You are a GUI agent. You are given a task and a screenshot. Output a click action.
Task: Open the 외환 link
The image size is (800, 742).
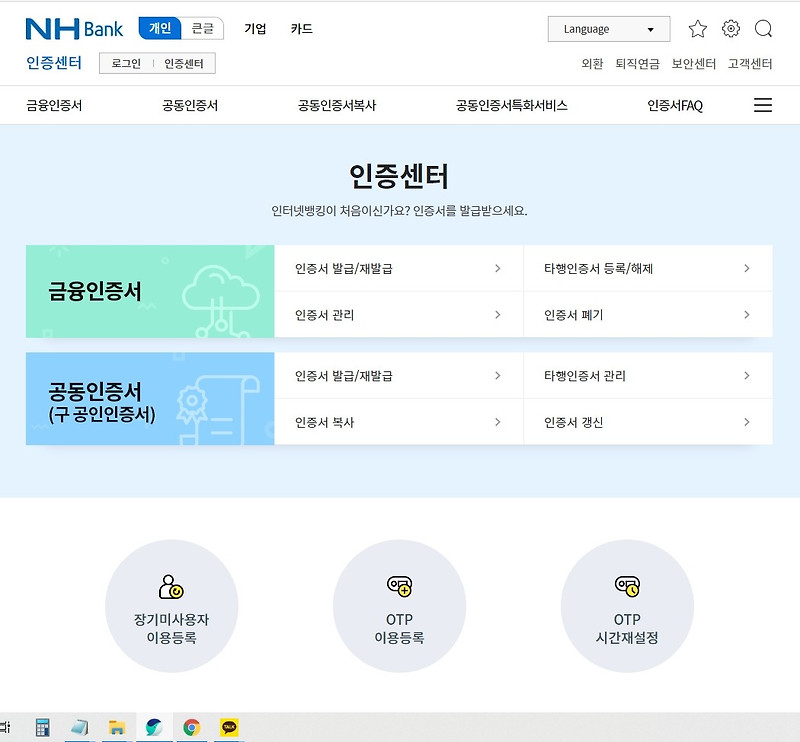(592, 64)
